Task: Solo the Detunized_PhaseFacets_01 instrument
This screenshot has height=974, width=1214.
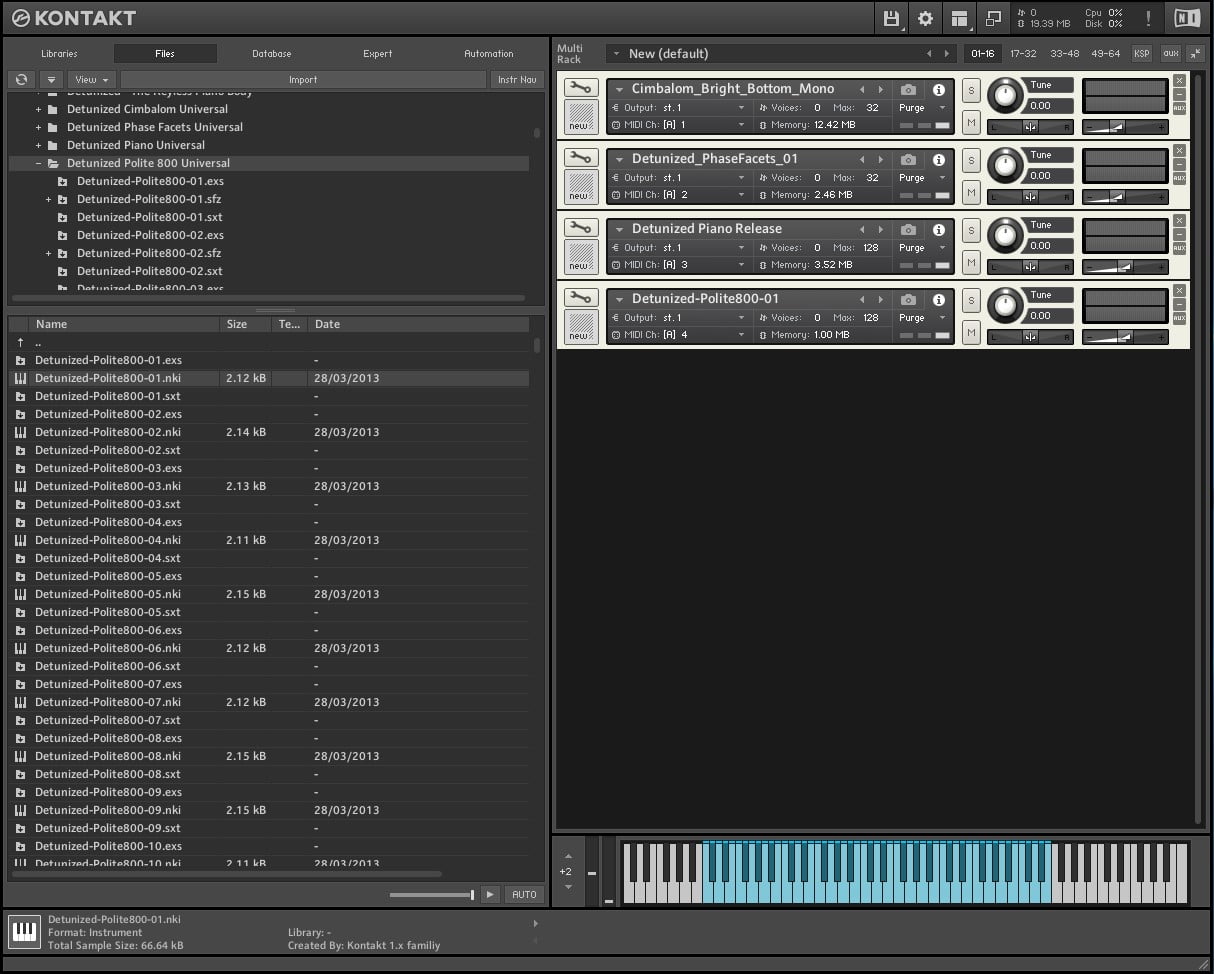Action: [971, 161]
